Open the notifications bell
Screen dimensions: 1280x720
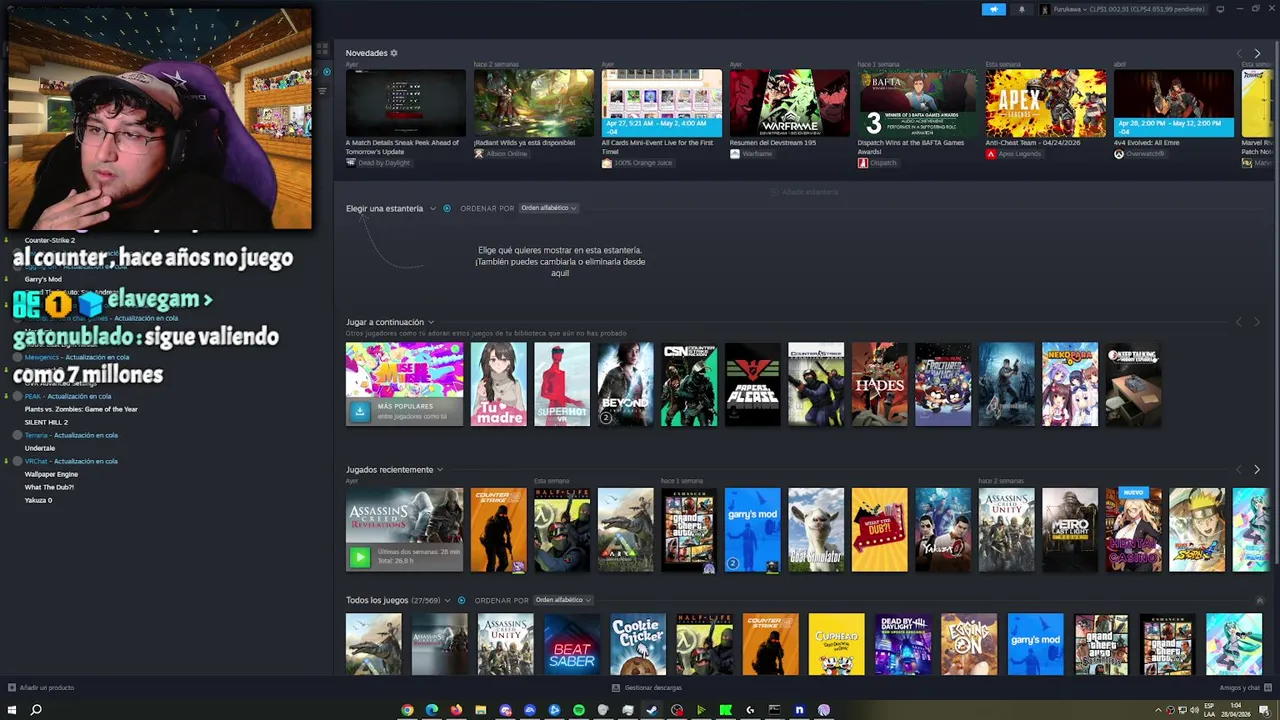tap(1021, 9)
